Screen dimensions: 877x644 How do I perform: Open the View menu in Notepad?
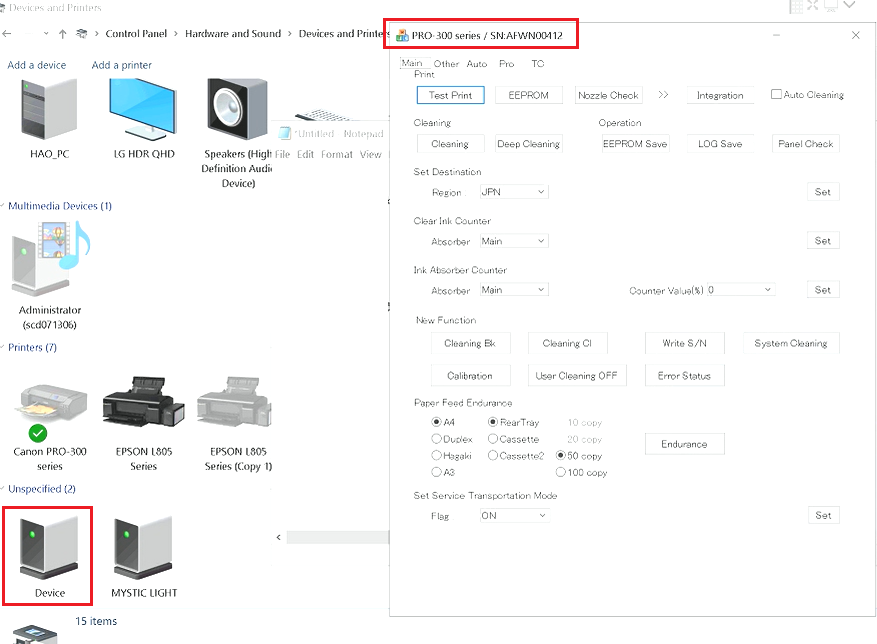point(370,154)
